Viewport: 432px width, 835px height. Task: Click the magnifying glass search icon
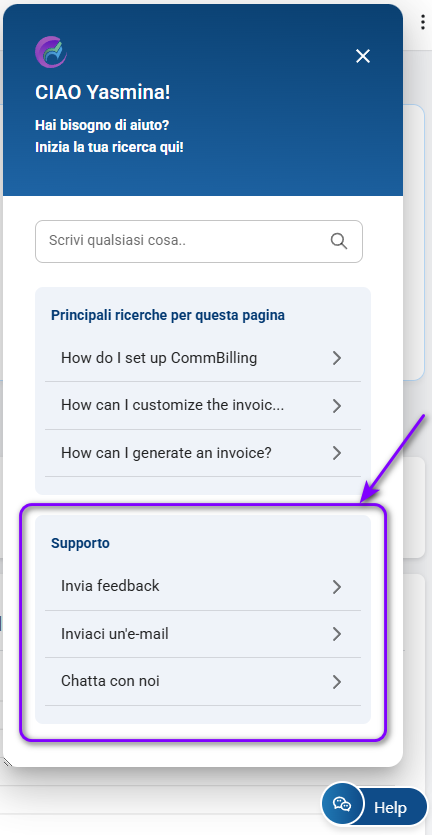click(x=339, y=241)
